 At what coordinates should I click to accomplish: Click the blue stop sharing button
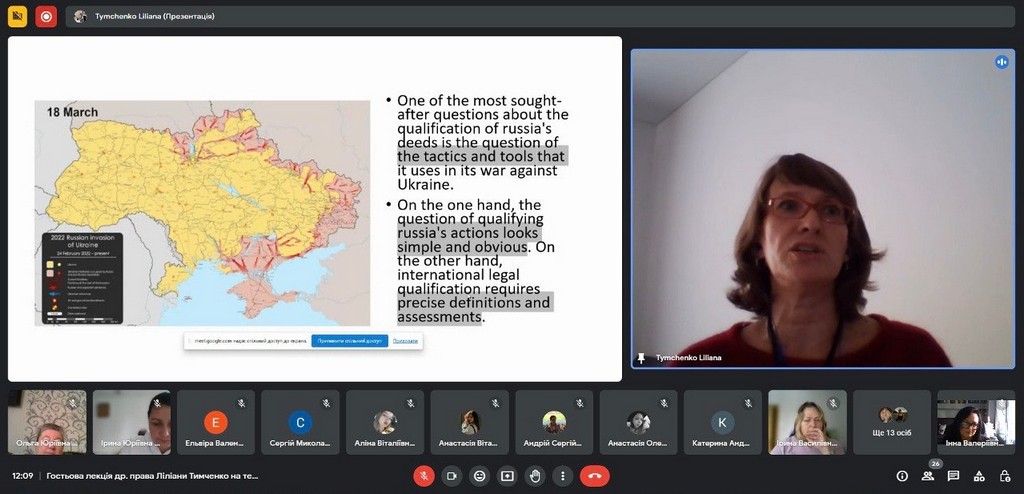point(349,341)
